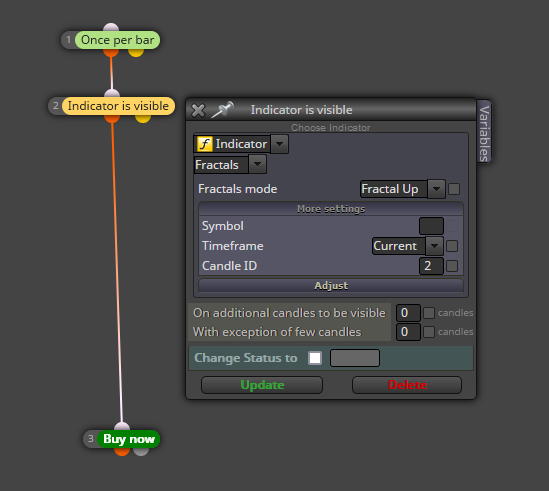This screenshot has width=549, height=491.
Task: Click the Change Status to value field
Action: (355, 358)
